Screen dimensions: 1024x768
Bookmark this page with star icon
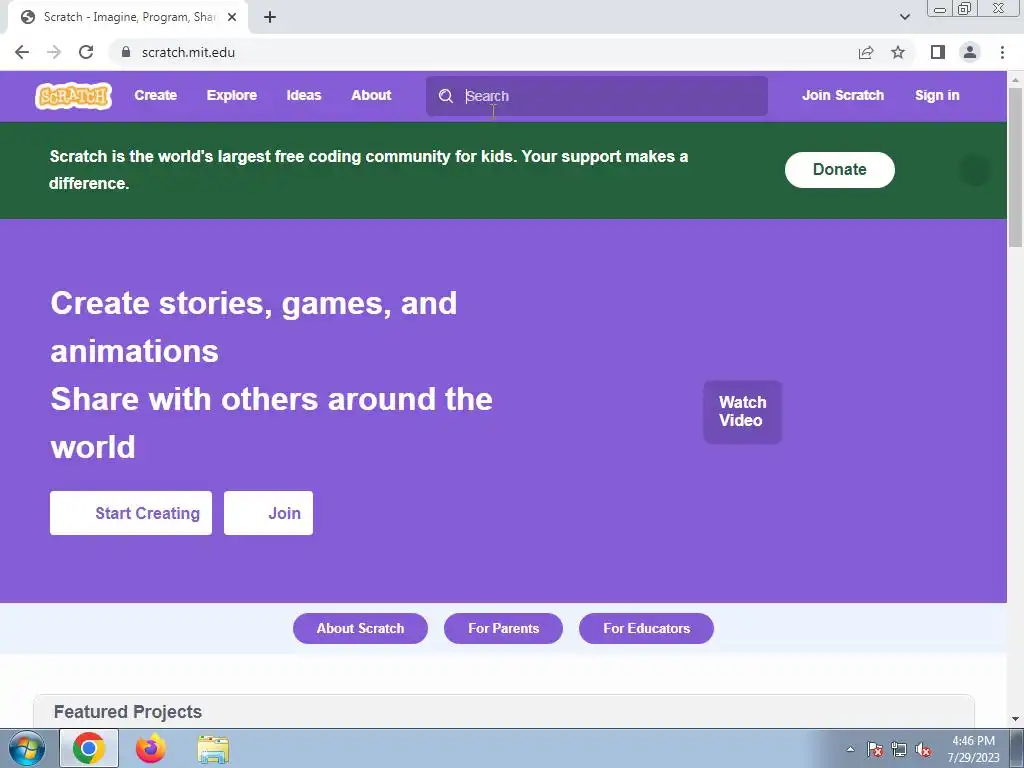pos(898,52)
